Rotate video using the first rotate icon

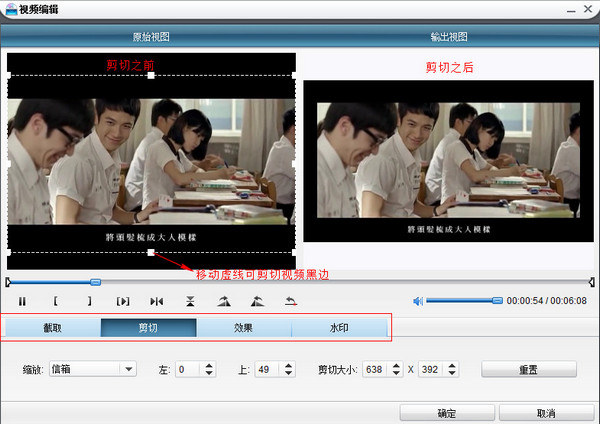[224, 302]
